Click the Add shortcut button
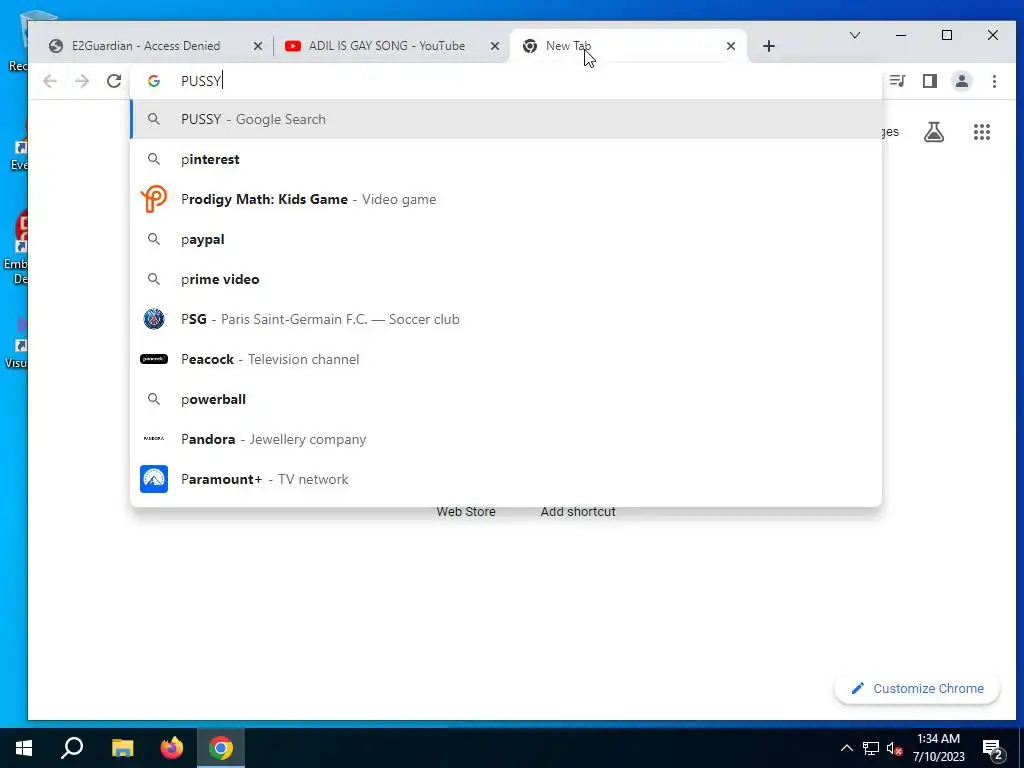 tap(578, 511)
